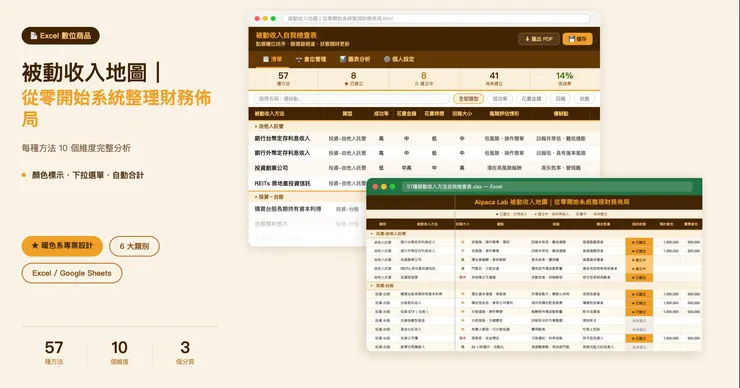
Task: Click the 57 種方法 stat in the checklist app
Action: (283, 78)
